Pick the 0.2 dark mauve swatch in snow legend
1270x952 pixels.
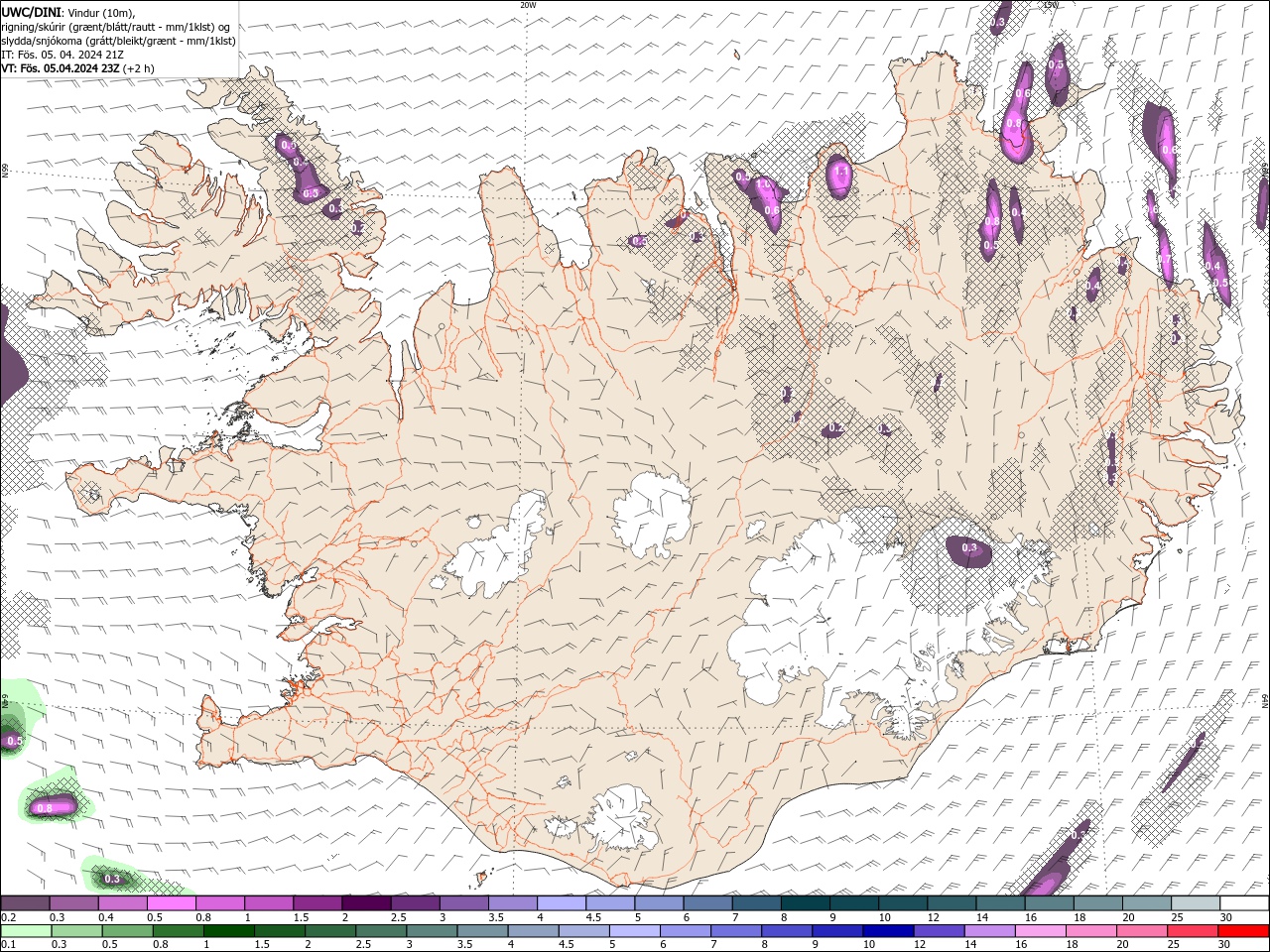coord(25,903)
